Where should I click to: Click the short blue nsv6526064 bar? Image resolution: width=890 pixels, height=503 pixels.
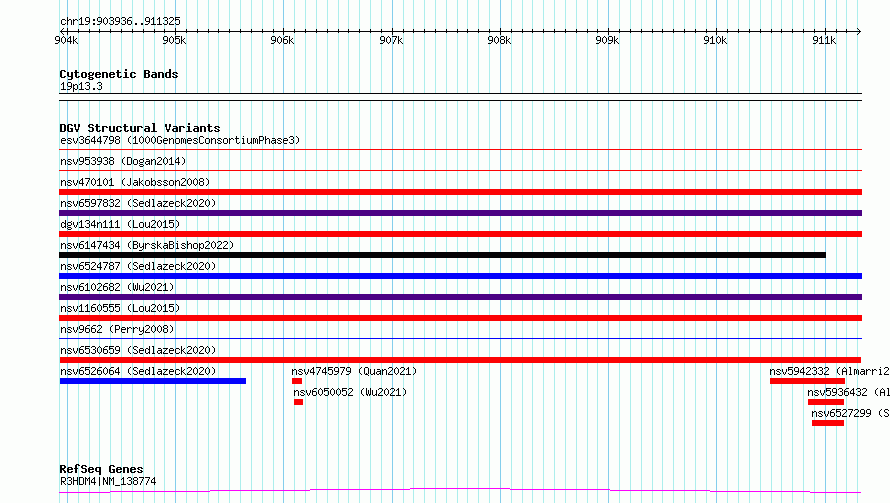153,381
